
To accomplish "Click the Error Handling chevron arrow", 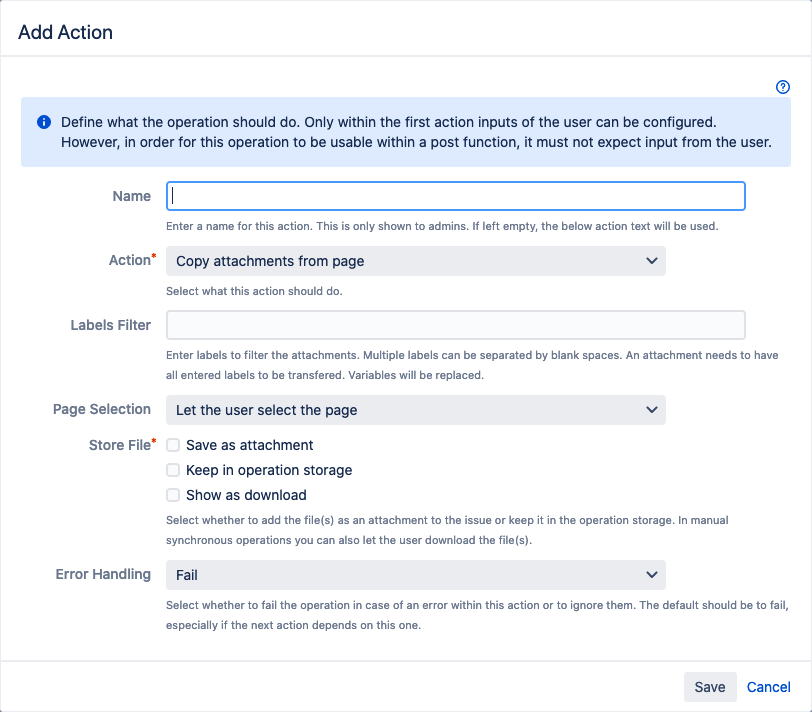I will [651, 574].
